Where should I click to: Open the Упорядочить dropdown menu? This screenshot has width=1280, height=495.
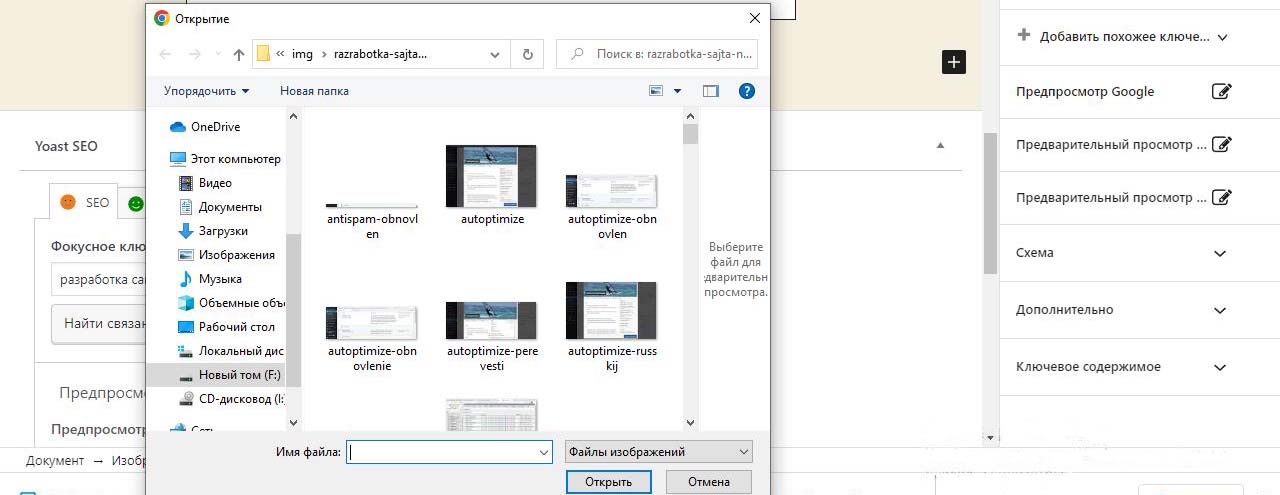coord(206,91)
